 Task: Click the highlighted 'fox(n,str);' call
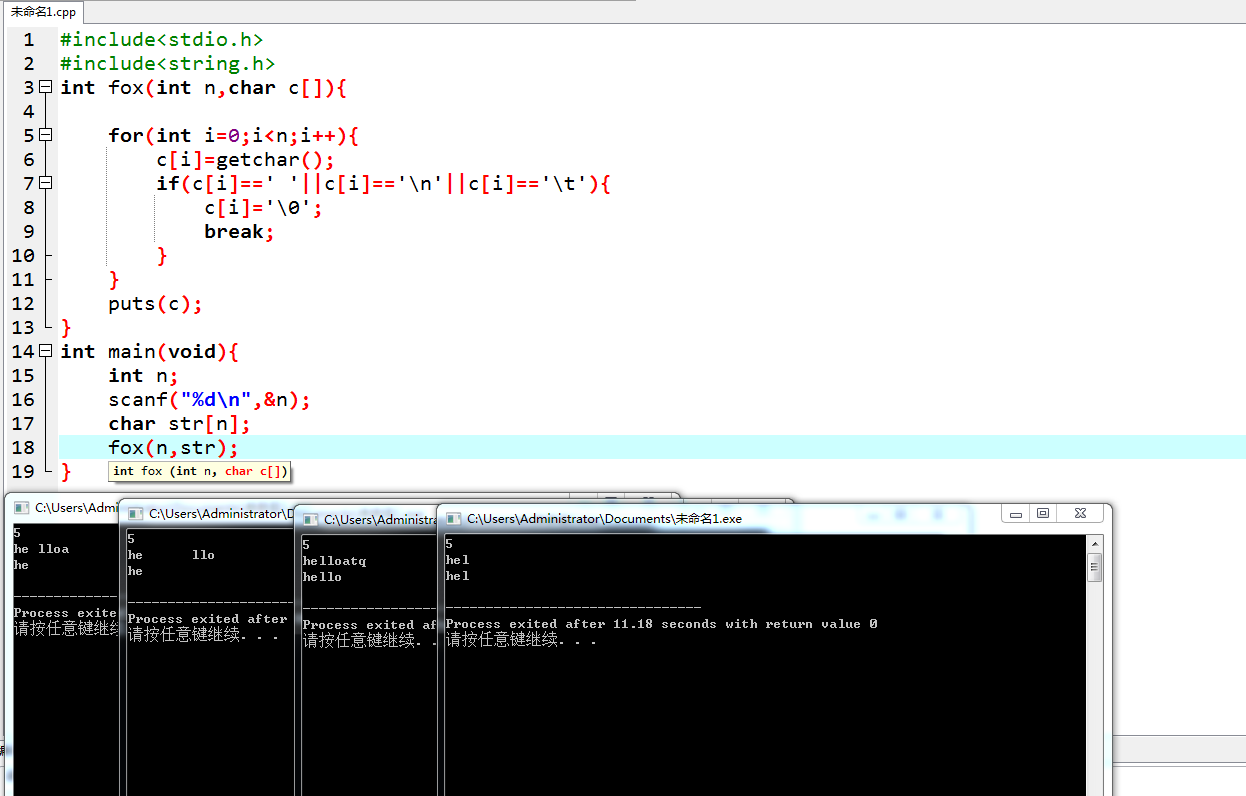click(174, 448)
